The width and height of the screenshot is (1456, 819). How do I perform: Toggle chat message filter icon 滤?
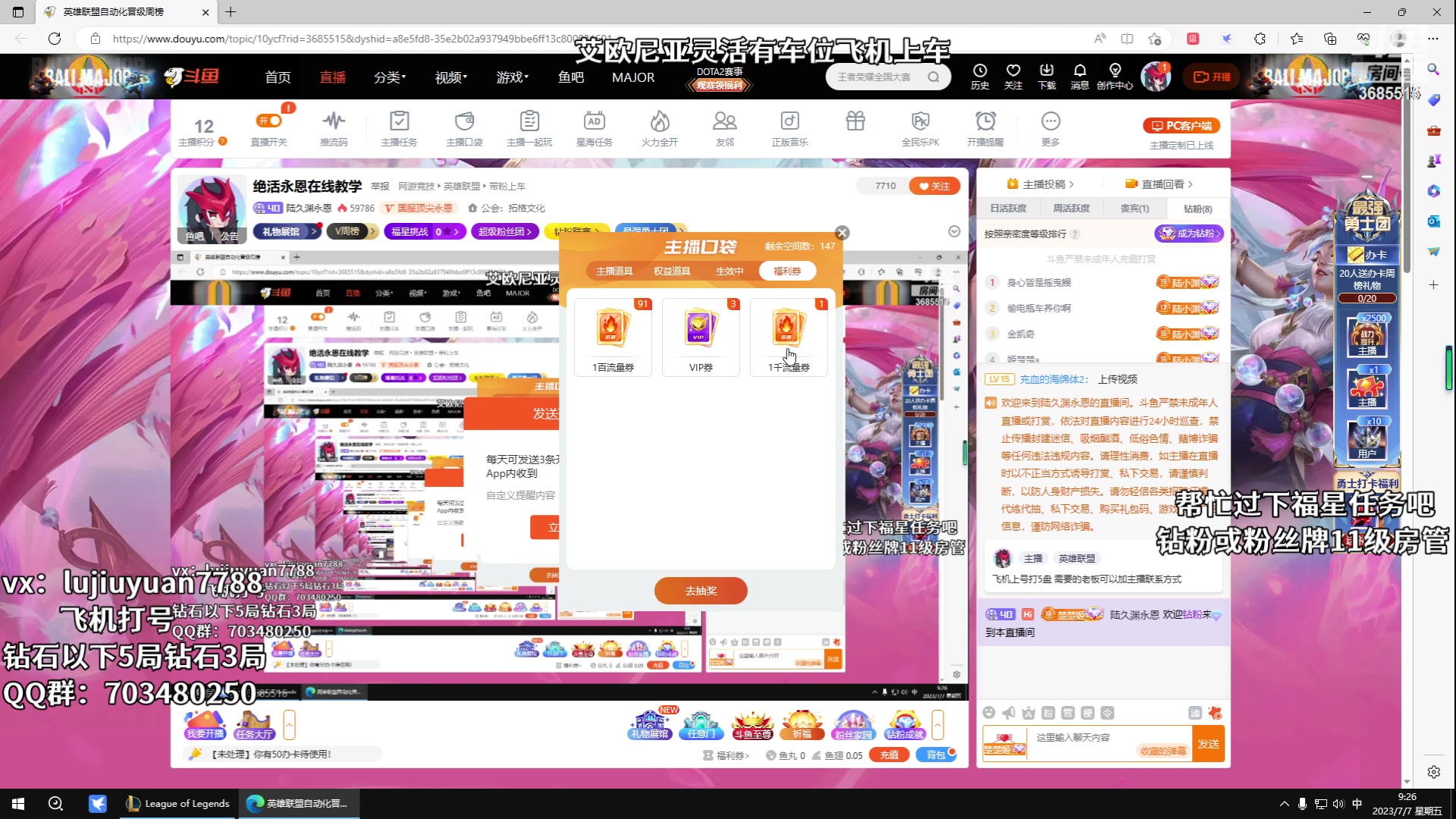pos(1195,713)
